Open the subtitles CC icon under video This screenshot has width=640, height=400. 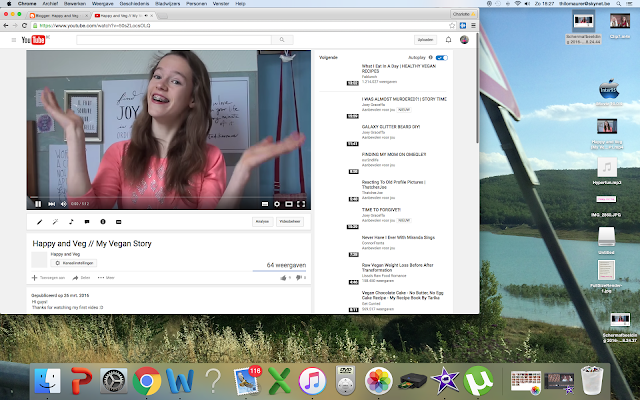[119, 222]
